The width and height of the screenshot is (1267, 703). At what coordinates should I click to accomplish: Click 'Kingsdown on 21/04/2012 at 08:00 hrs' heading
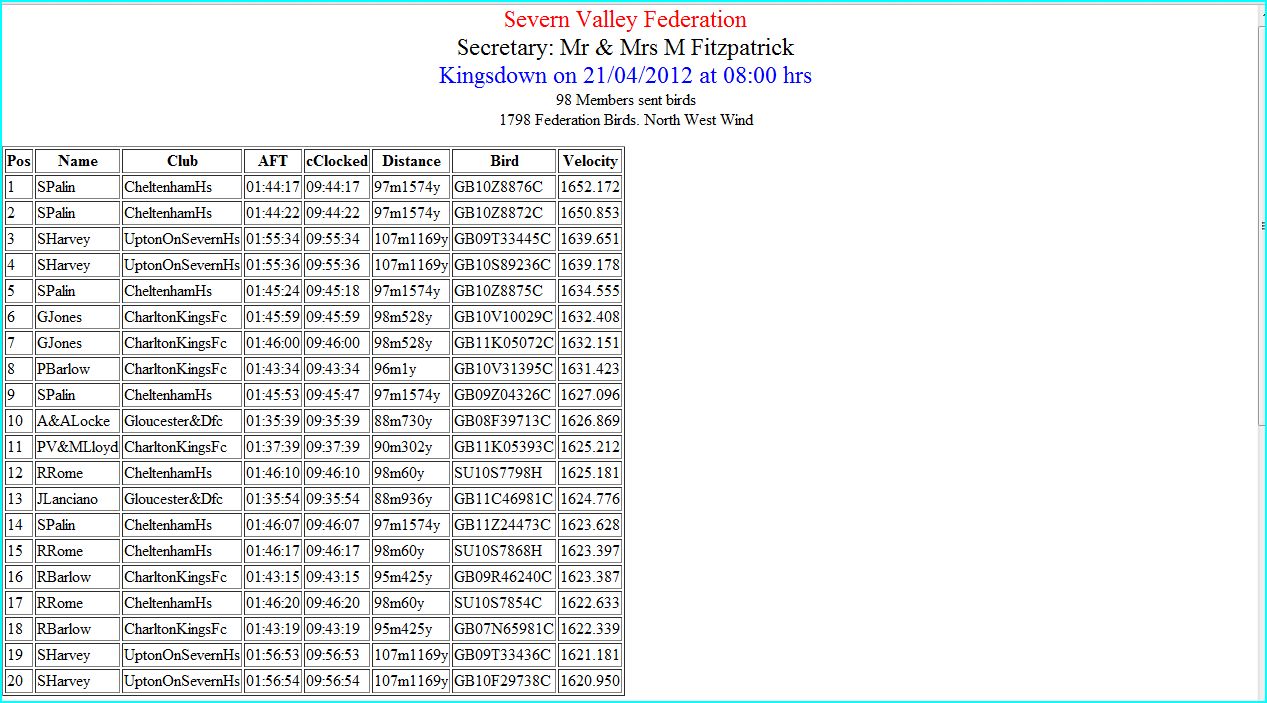point(625,76)
